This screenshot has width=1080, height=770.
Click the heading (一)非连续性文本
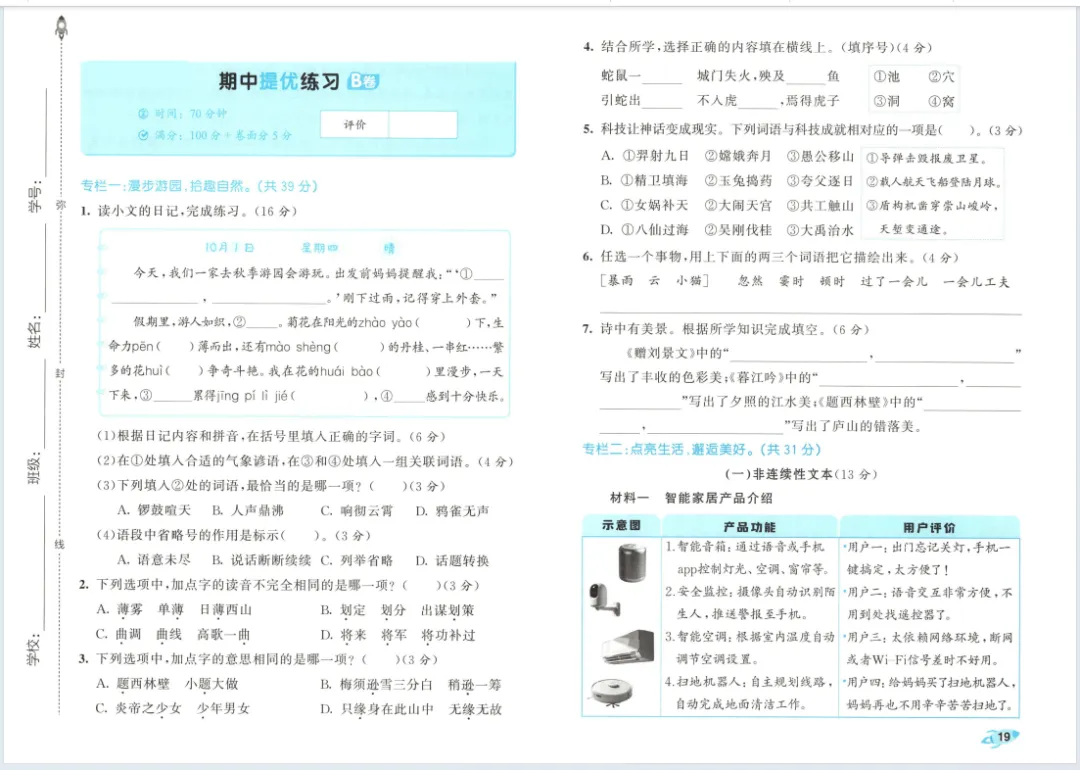click(x=800, y=474)
